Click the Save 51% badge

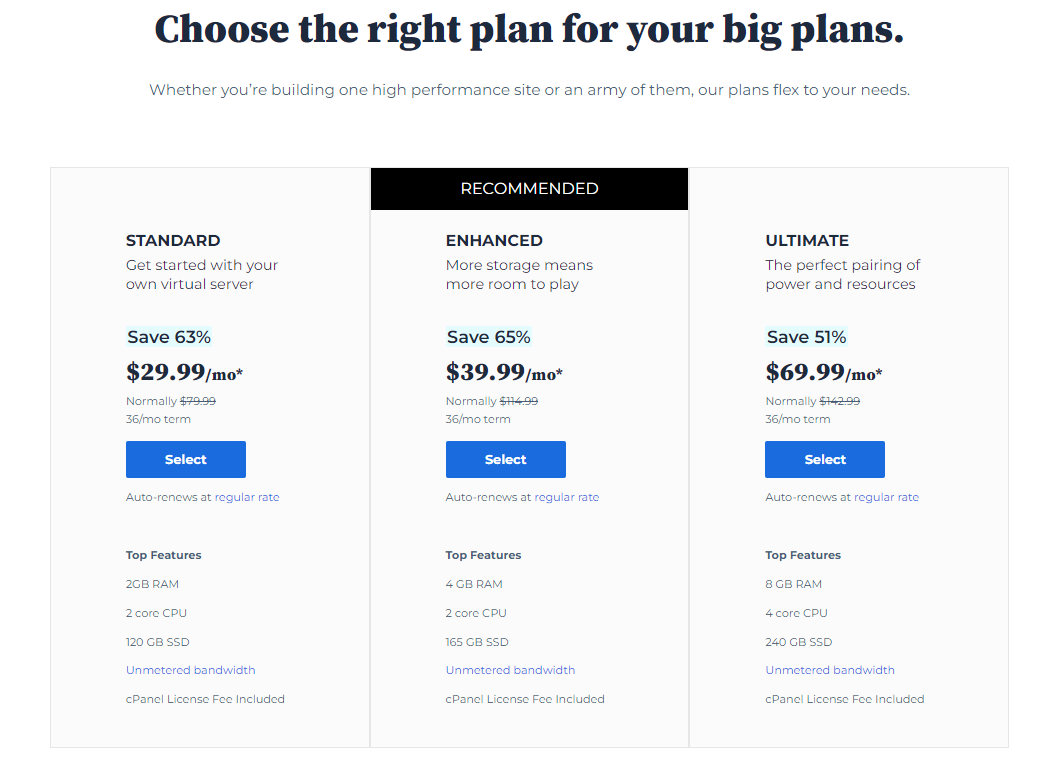click(806, 337)
